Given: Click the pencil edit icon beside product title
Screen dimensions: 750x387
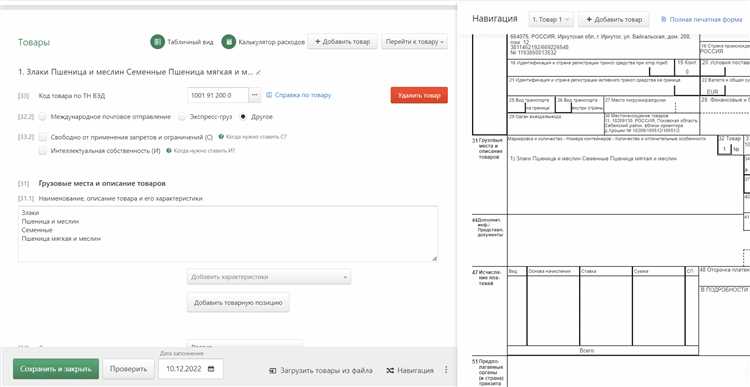Looking at the screenshot, I should [258, 73].
